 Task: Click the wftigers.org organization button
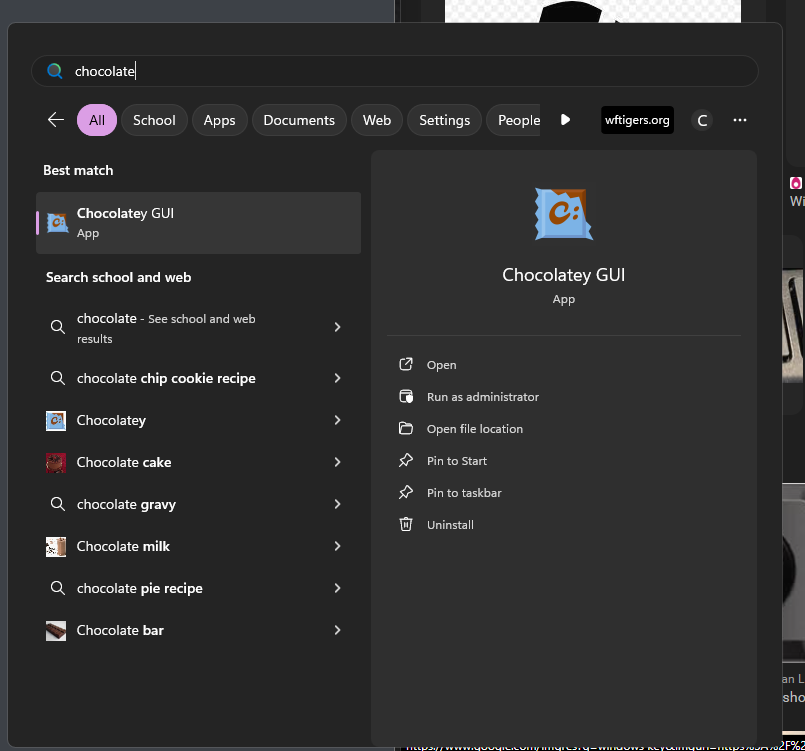(637, 120)
